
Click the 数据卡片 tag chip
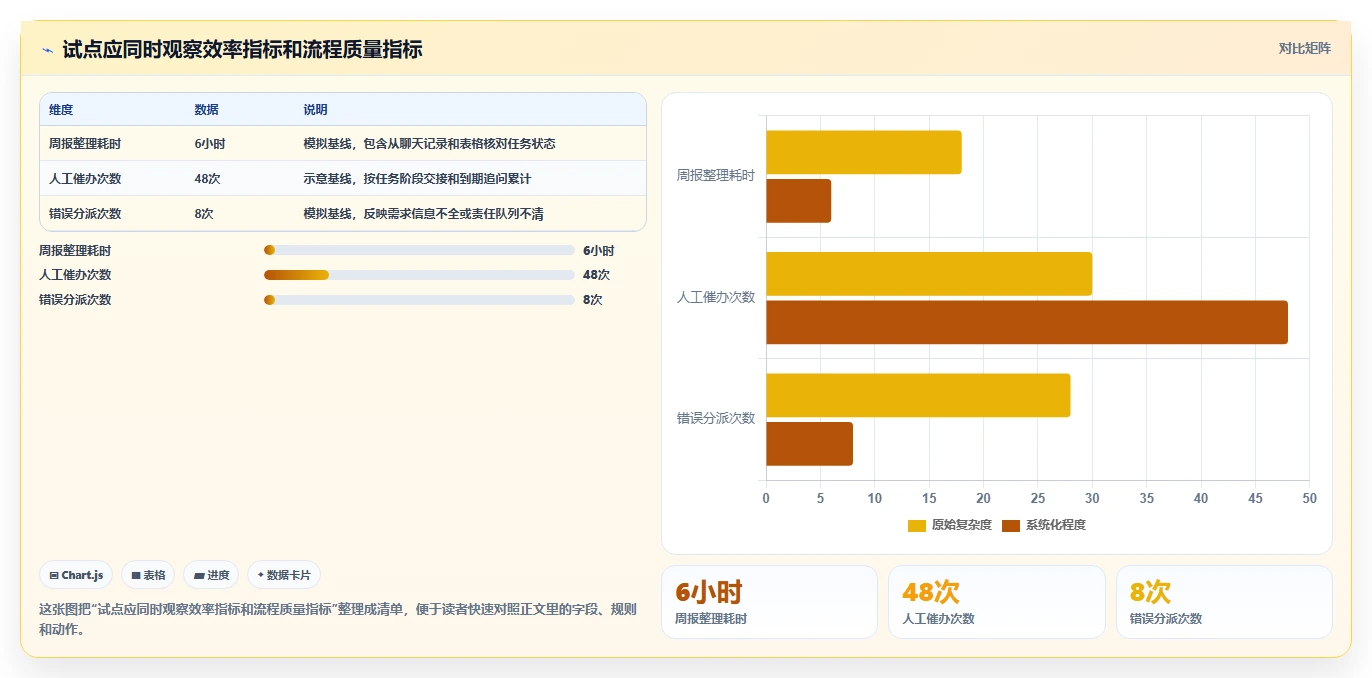[x=284, y=575]
